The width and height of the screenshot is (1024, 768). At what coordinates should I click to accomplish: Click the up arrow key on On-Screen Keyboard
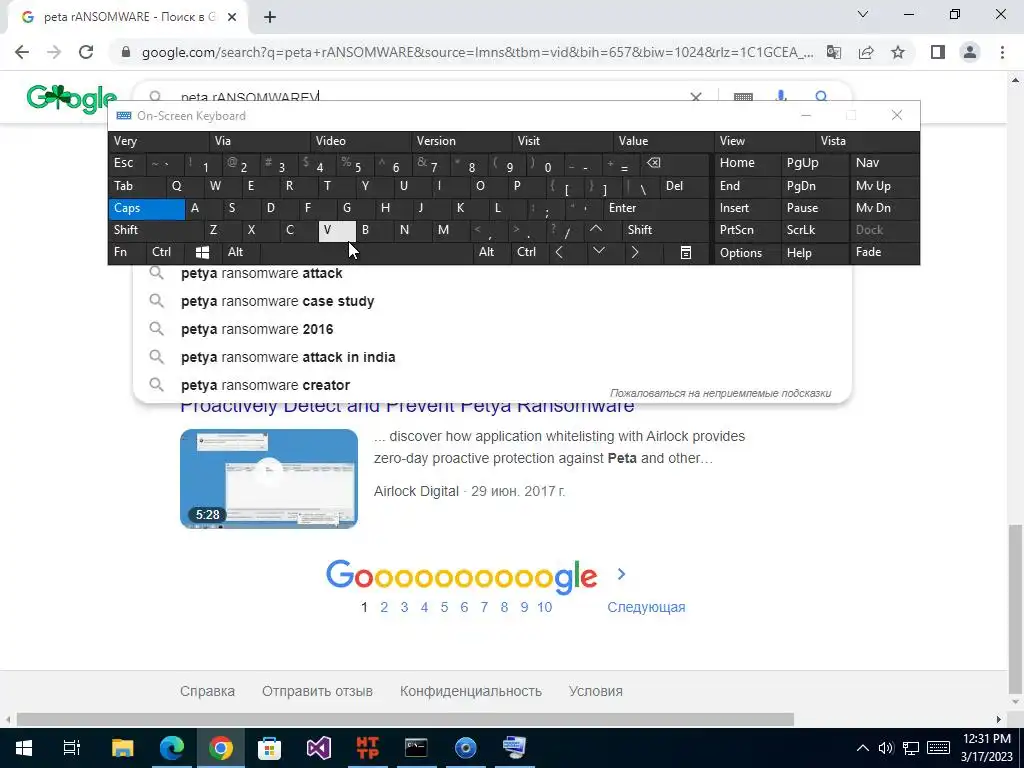tap(596, 229)
